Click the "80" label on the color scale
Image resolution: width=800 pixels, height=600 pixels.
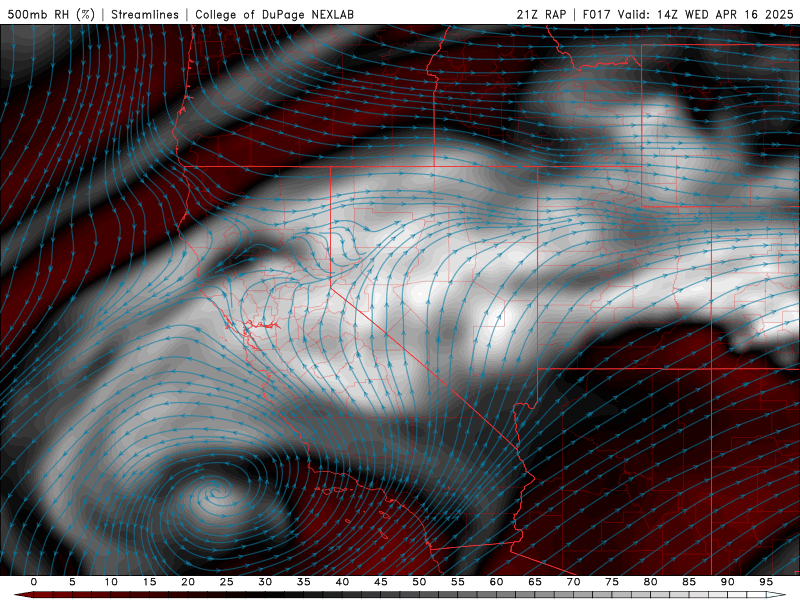click(x=650, y=582)
